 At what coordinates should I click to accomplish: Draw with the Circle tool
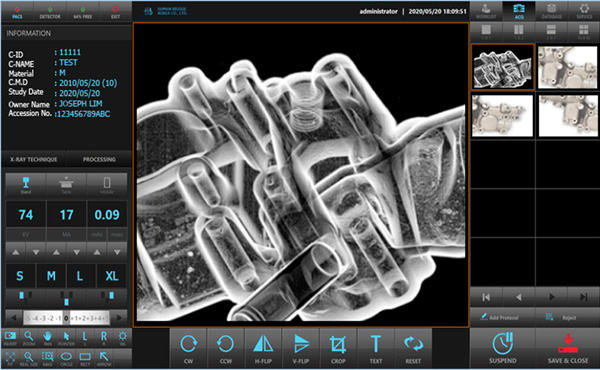pos(66,359)
